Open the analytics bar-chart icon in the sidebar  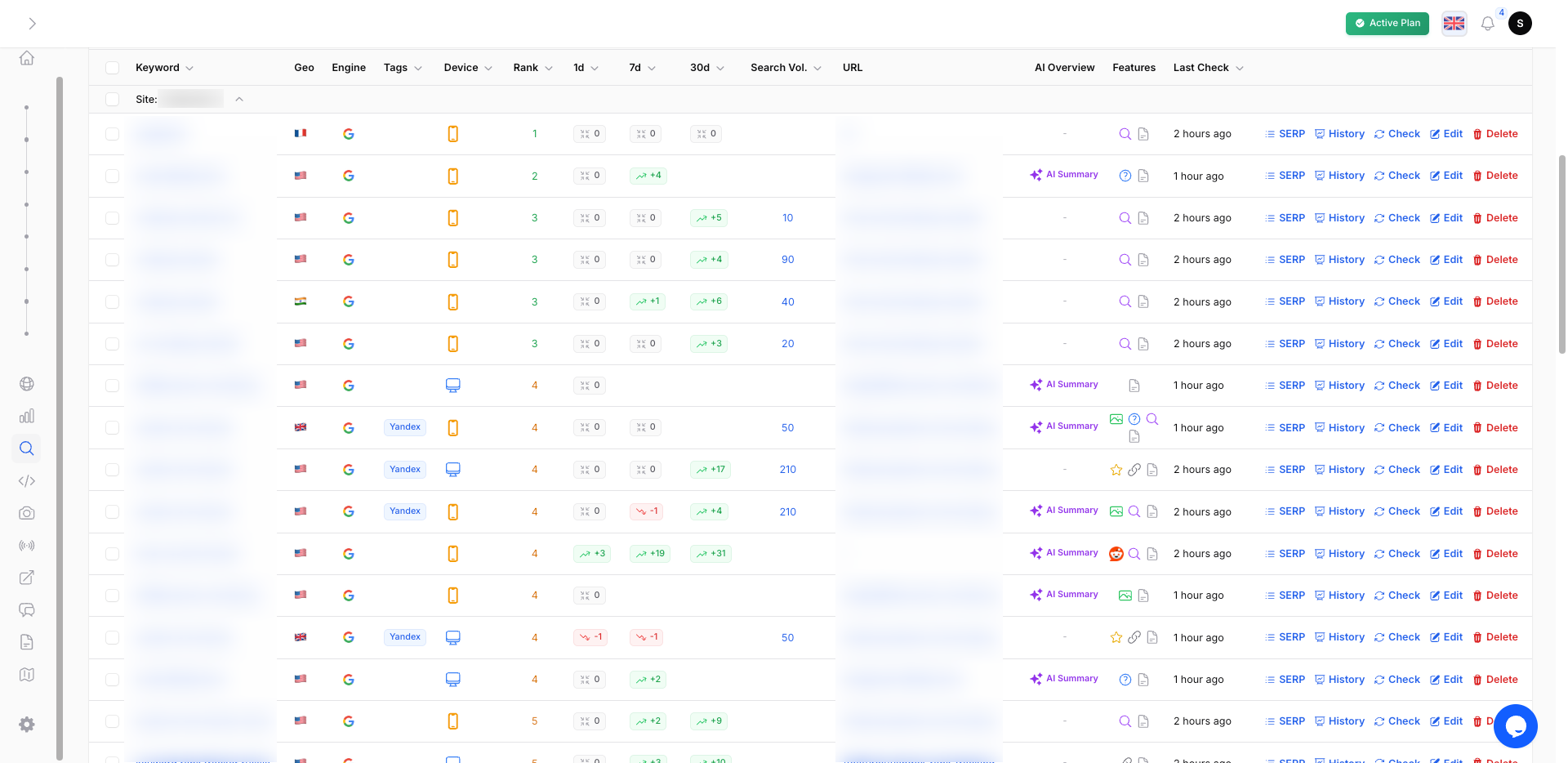(x=26, y=415)
